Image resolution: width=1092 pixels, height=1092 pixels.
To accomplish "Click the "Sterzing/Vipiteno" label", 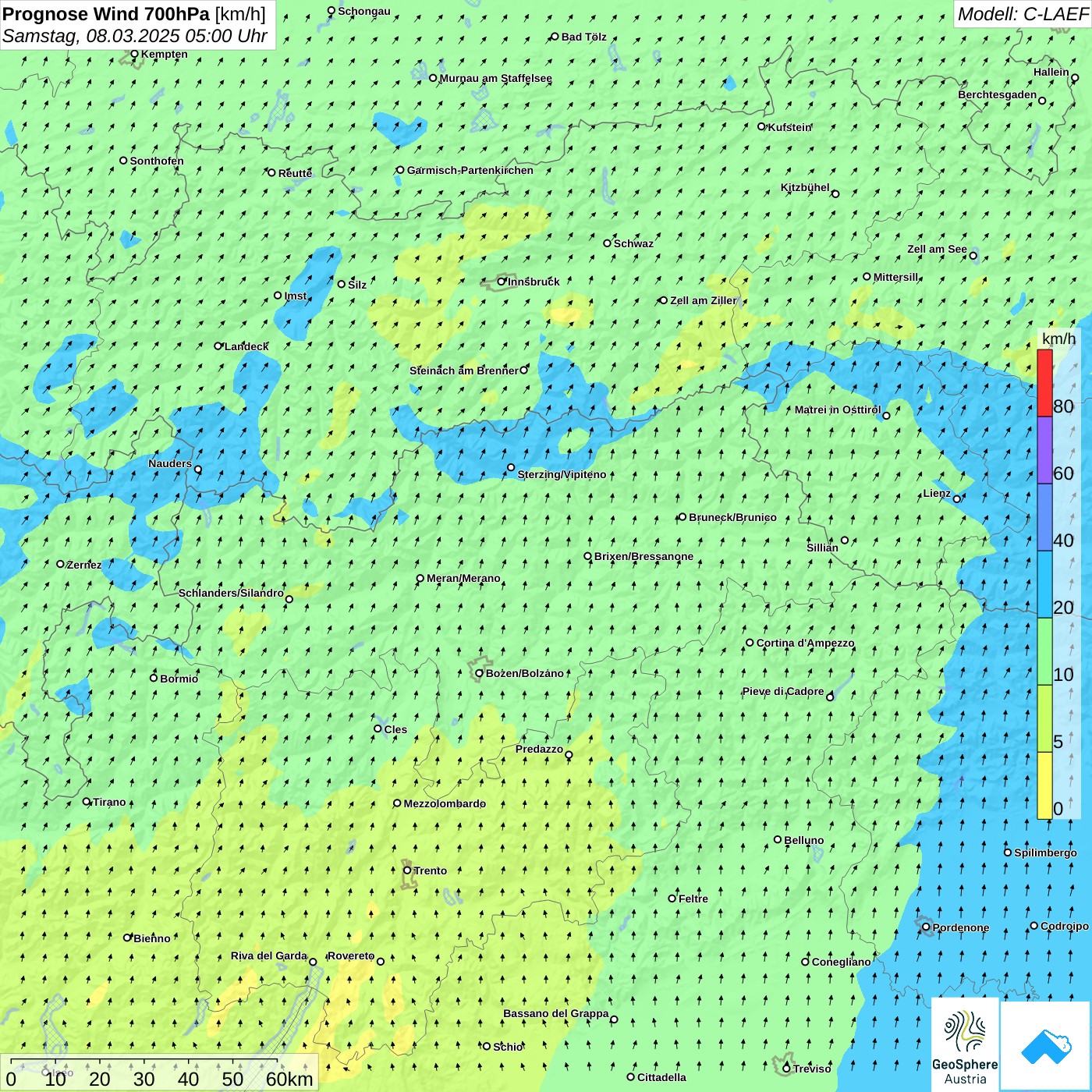I will point(562,474).
